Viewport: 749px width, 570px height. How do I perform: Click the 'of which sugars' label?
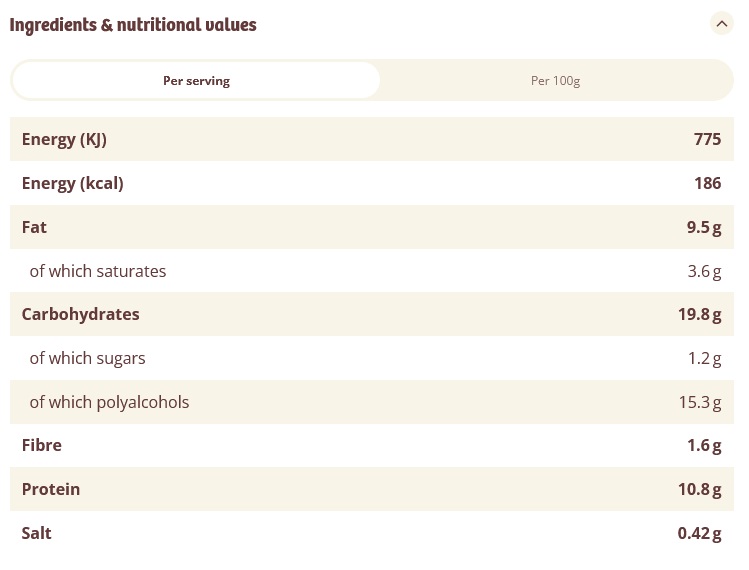pyautogui.click(x=87, y=358)
